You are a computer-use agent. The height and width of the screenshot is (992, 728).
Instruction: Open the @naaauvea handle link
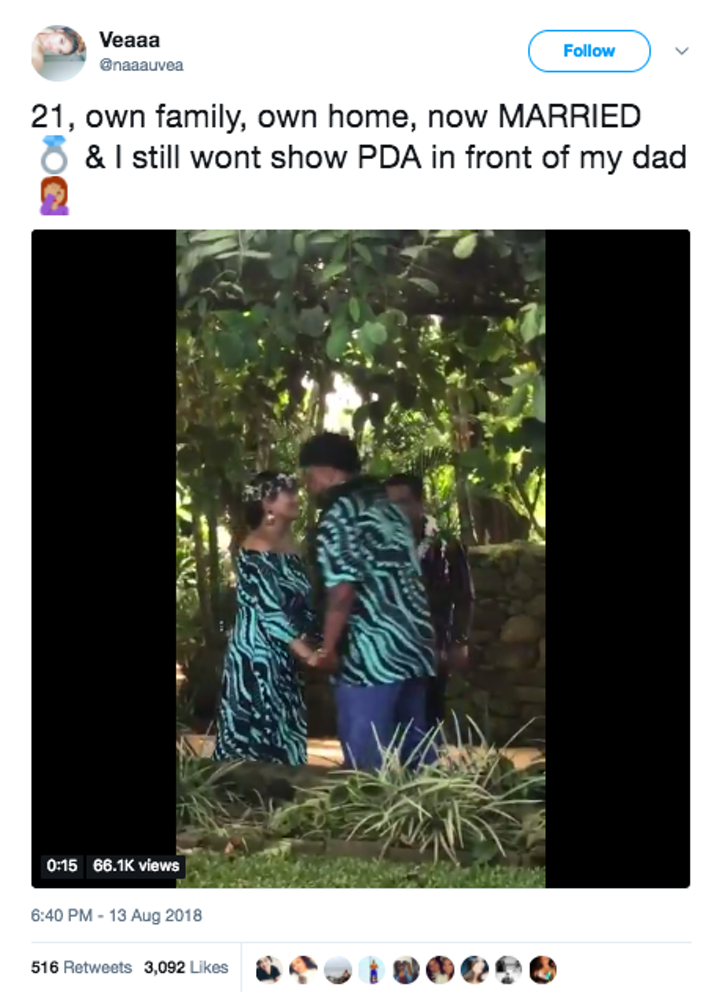(x=141, y=65)
